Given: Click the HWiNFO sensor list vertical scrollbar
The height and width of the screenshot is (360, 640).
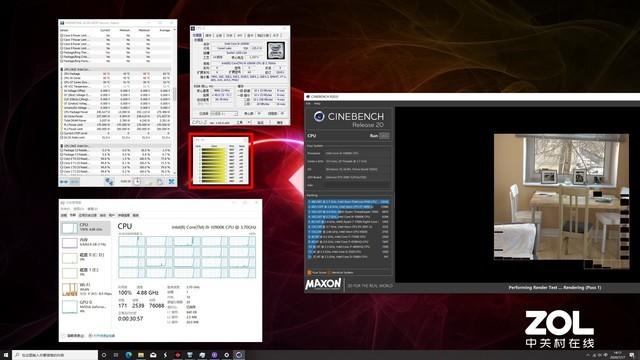Looking at the screenshot, I should click(175, 104).
